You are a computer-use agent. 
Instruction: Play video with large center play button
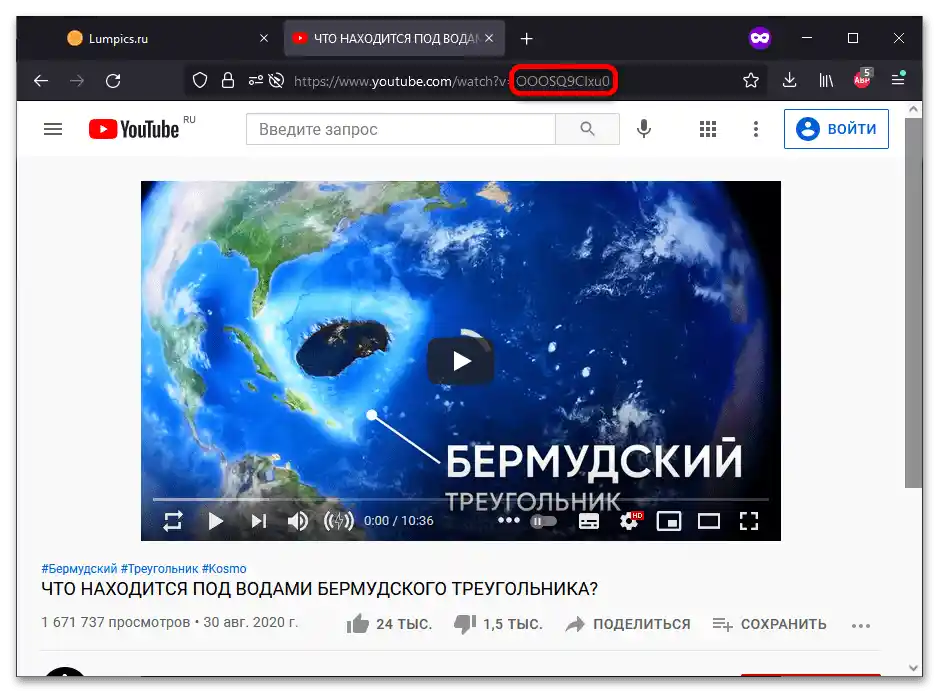point(461,361)
